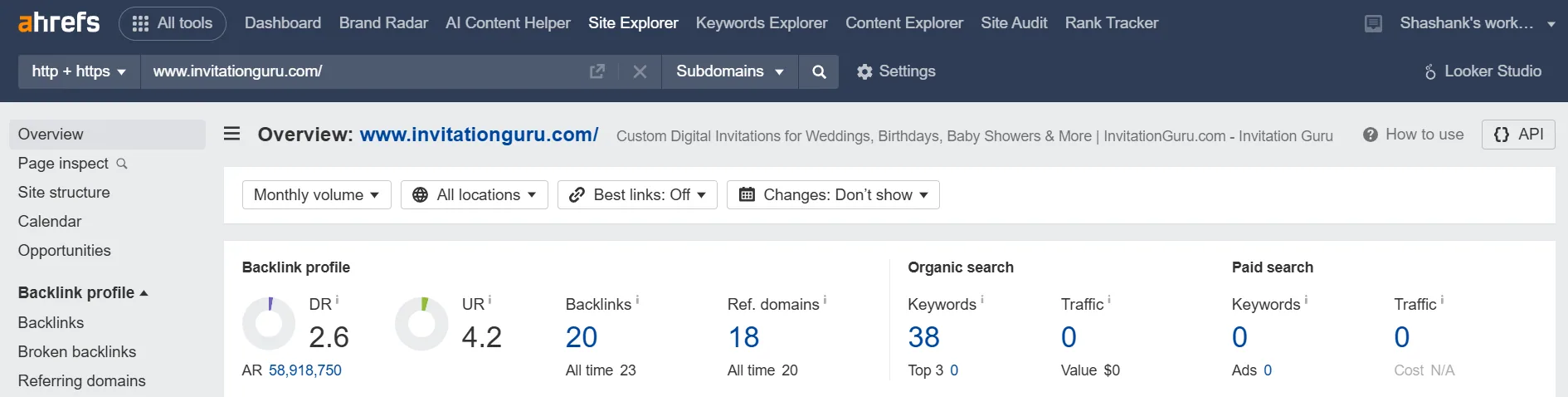This screenshot has width=1568, height=397.
Task: Click the messages icon in header
Action: click(x=1373, y=23)
